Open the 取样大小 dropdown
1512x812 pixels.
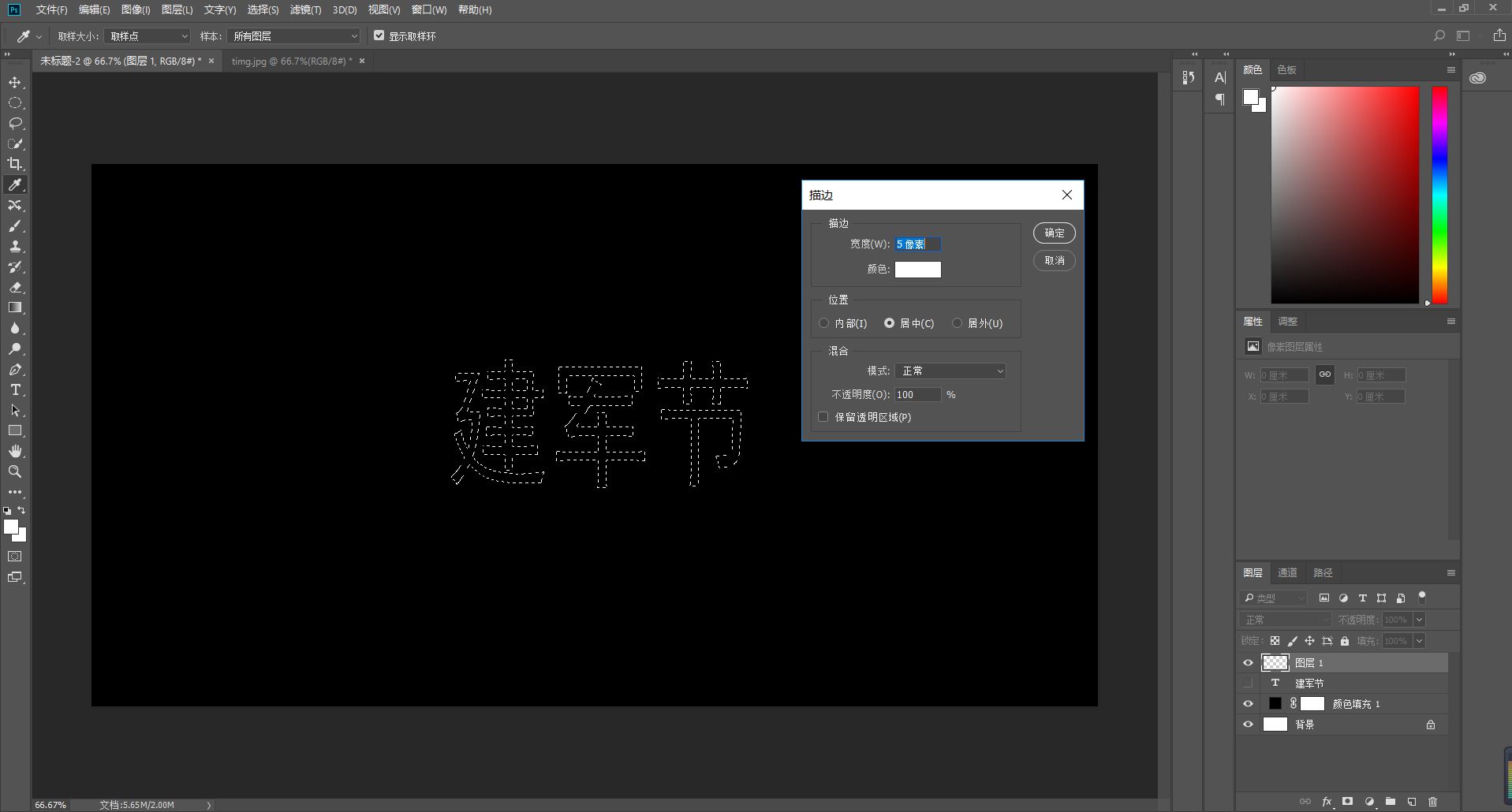click(147, 36)
